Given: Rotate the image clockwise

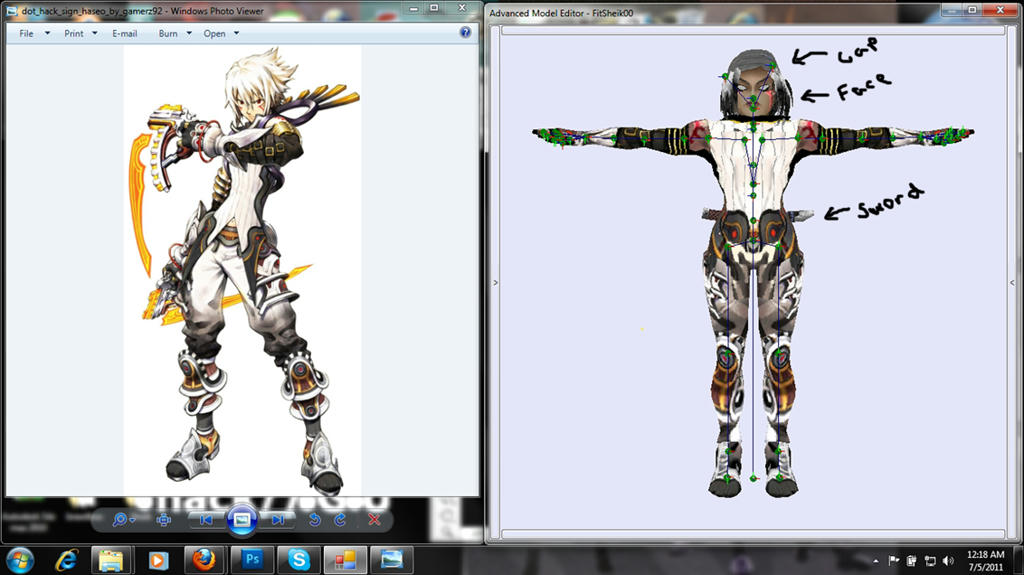Looking at the screenshot, I should point(340,520).
